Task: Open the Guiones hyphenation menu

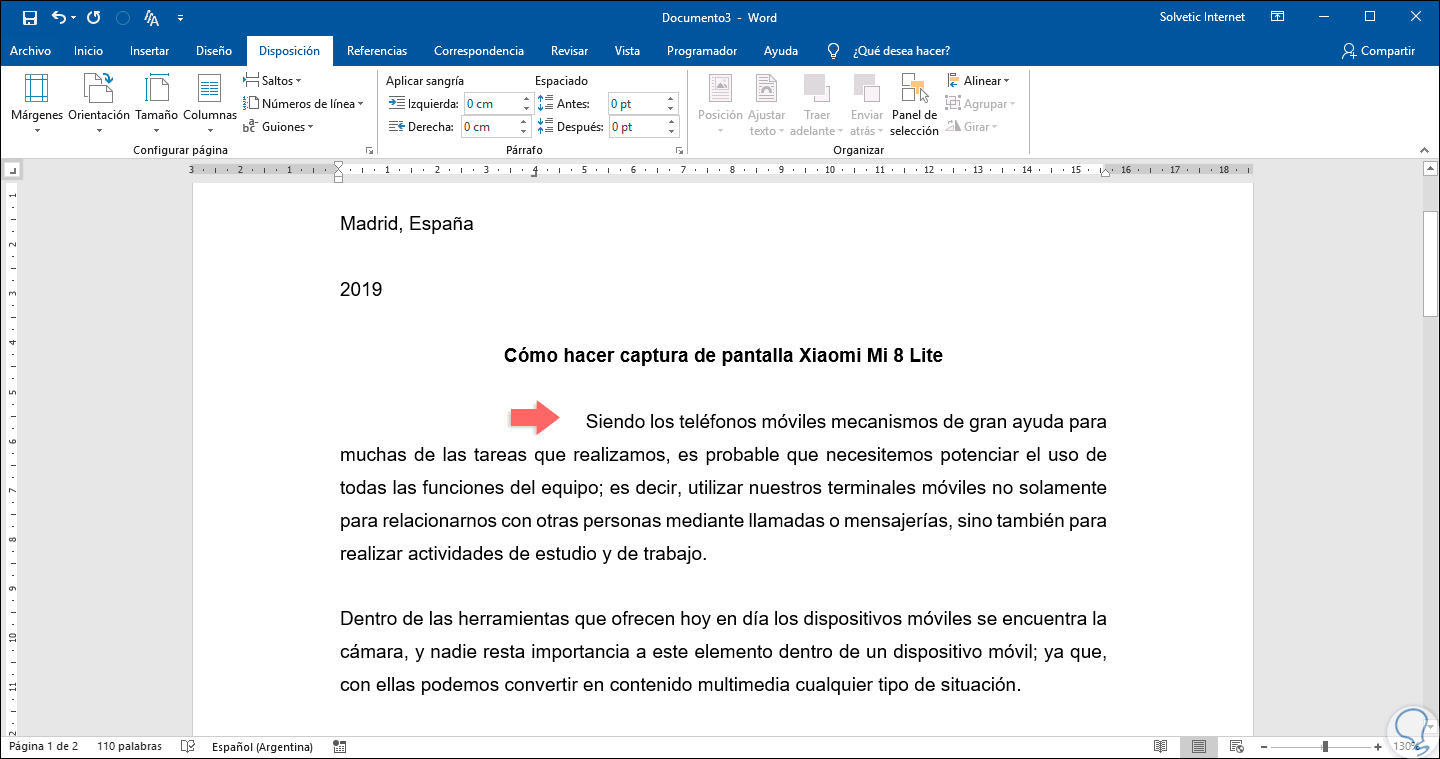Action: pos(279,127)
